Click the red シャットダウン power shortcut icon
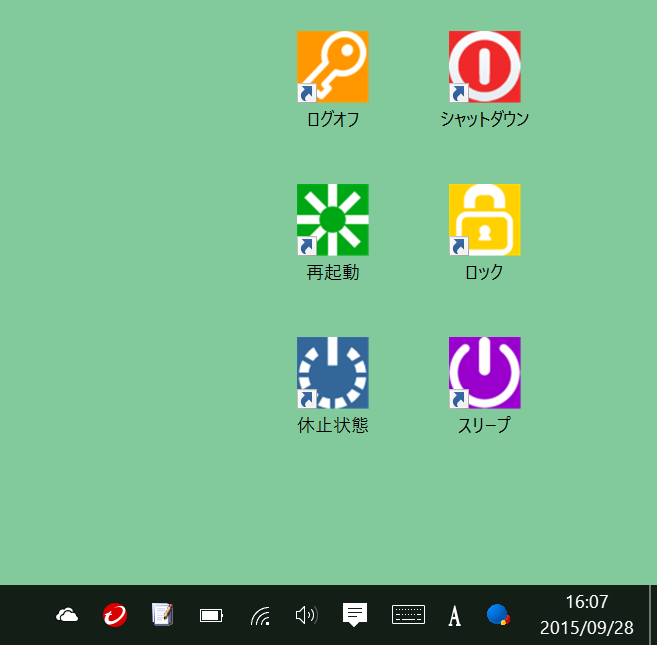This screenshot has width=657, height=645. [x=484, y=67]
